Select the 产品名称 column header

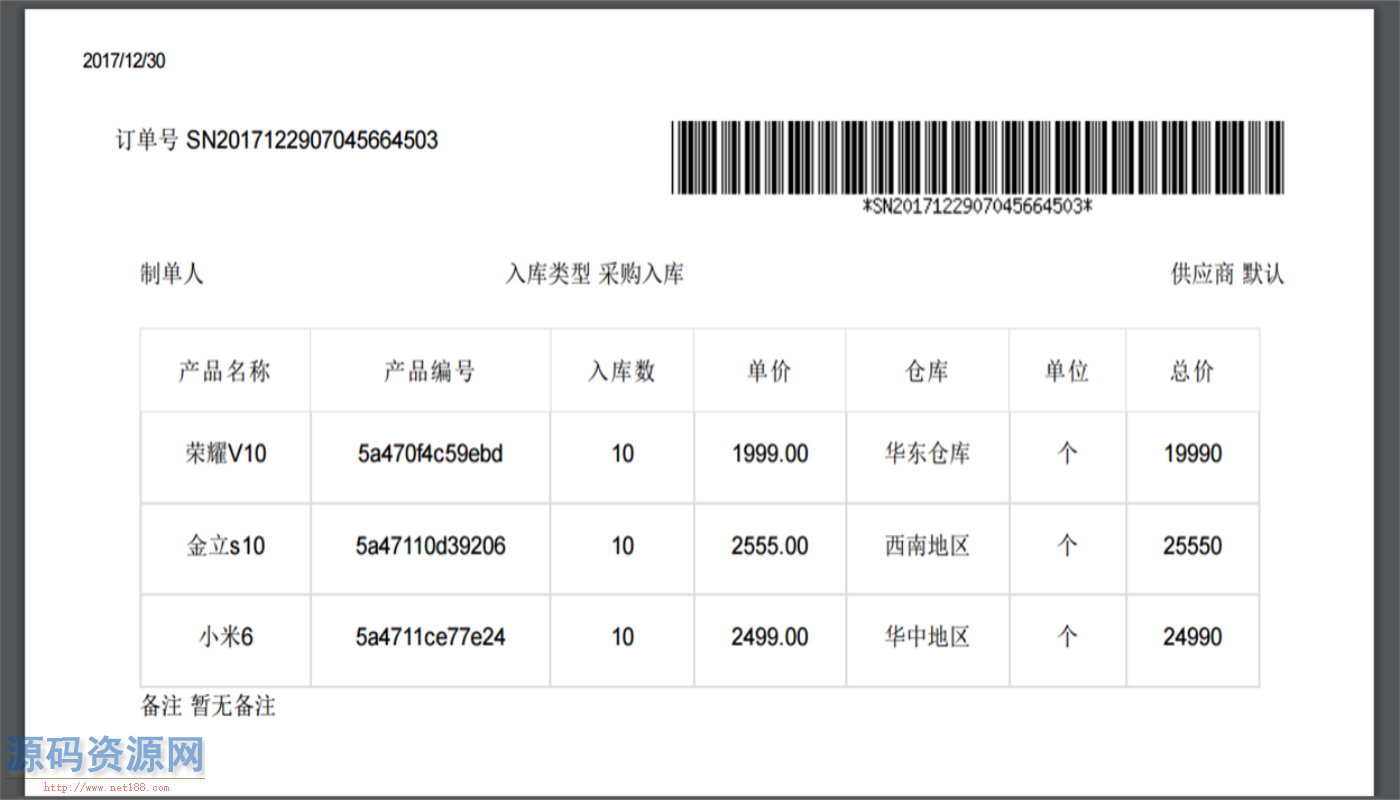pyautogui.click(x=224, y=369)
